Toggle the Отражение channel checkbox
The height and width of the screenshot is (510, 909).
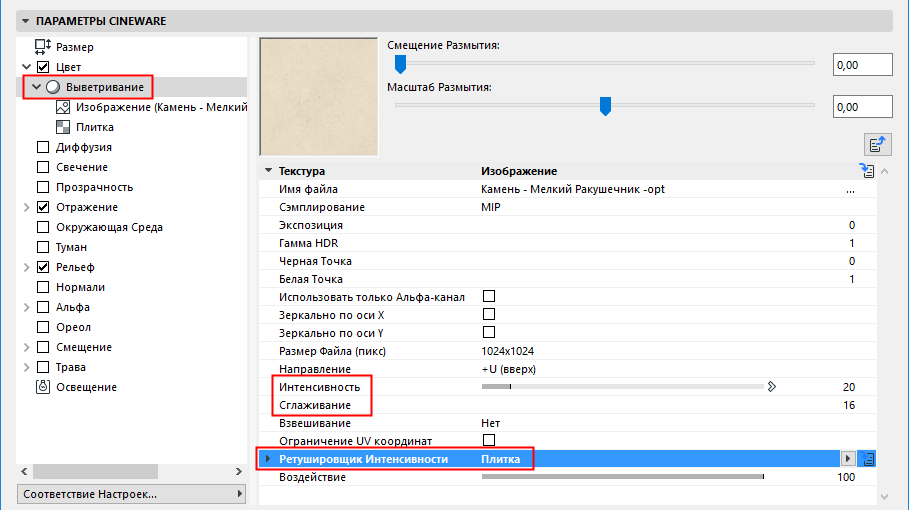point(43,207)
